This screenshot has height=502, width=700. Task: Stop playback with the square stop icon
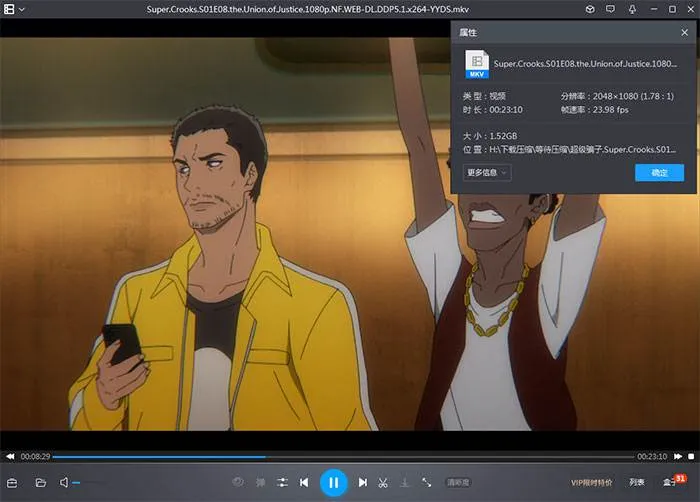tap(691, 456)
